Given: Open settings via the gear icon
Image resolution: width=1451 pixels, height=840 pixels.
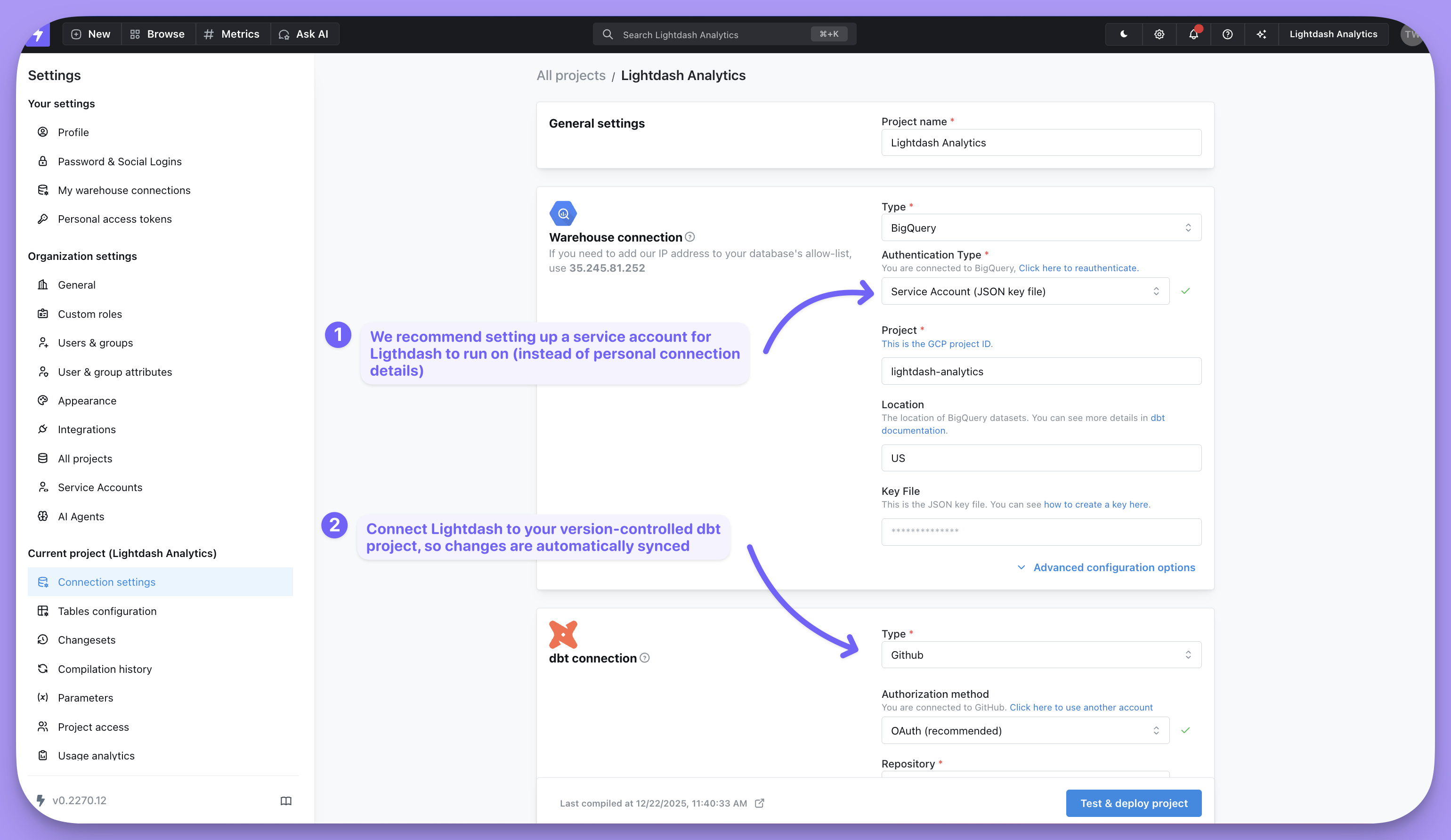Looking at the screenshot, I should pyautogui.click(x=1159, y=34).
